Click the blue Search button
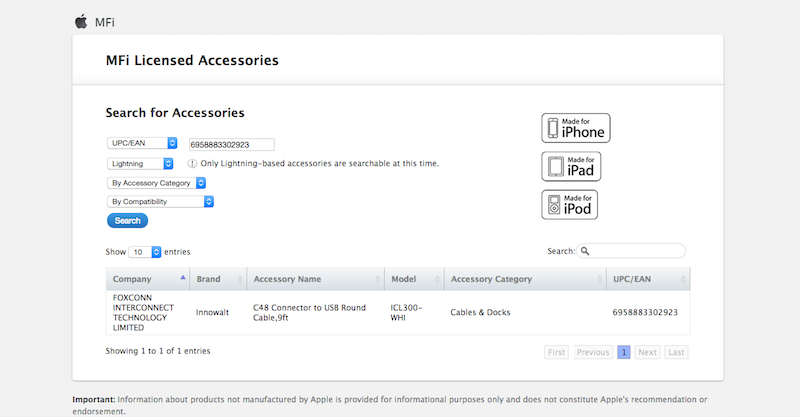Image resolution: width=800 pixels, height=417 pixels. [x=128, y=220]
